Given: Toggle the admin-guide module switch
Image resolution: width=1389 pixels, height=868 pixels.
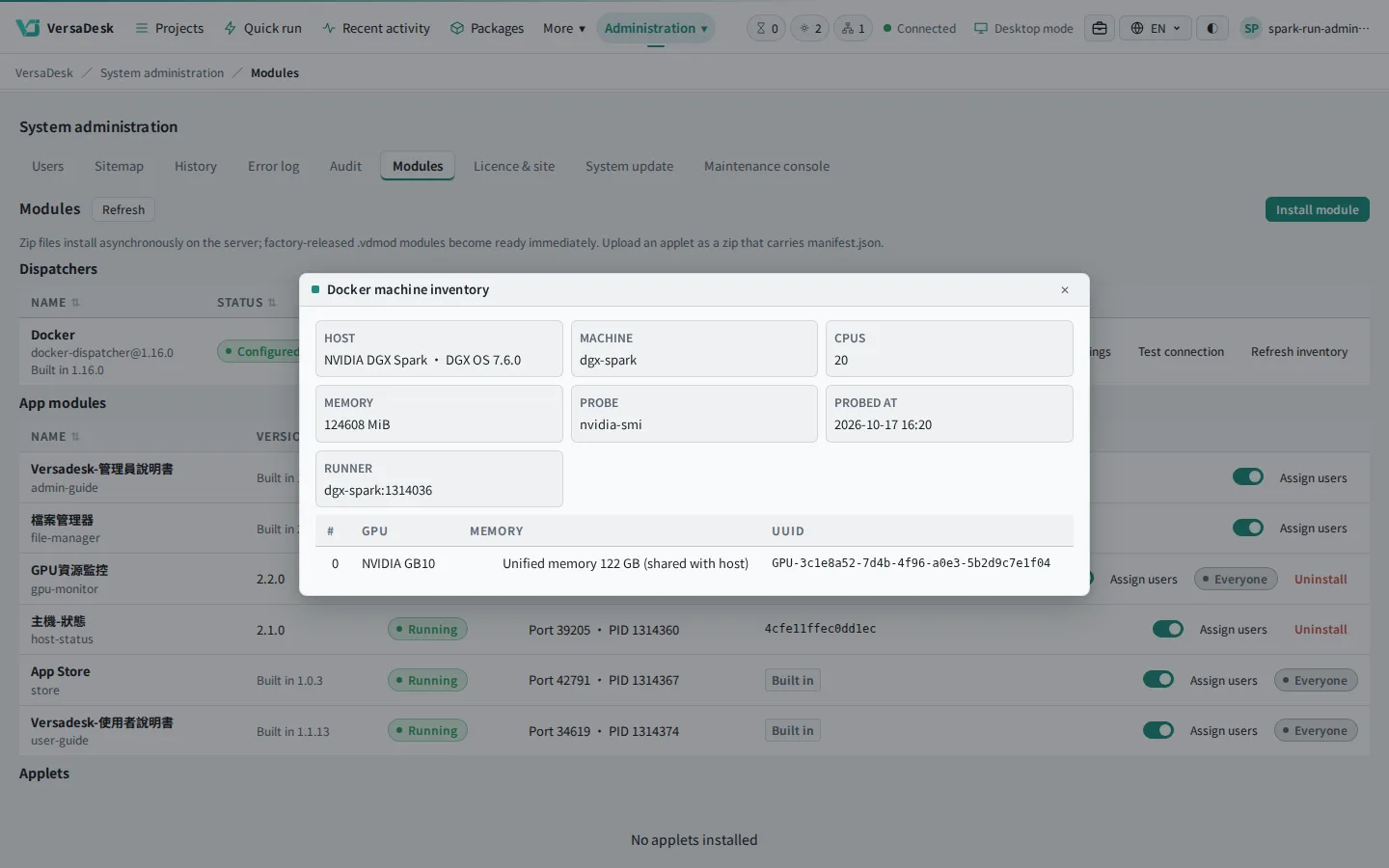Looking at the screenshot, I should 1248,477.
